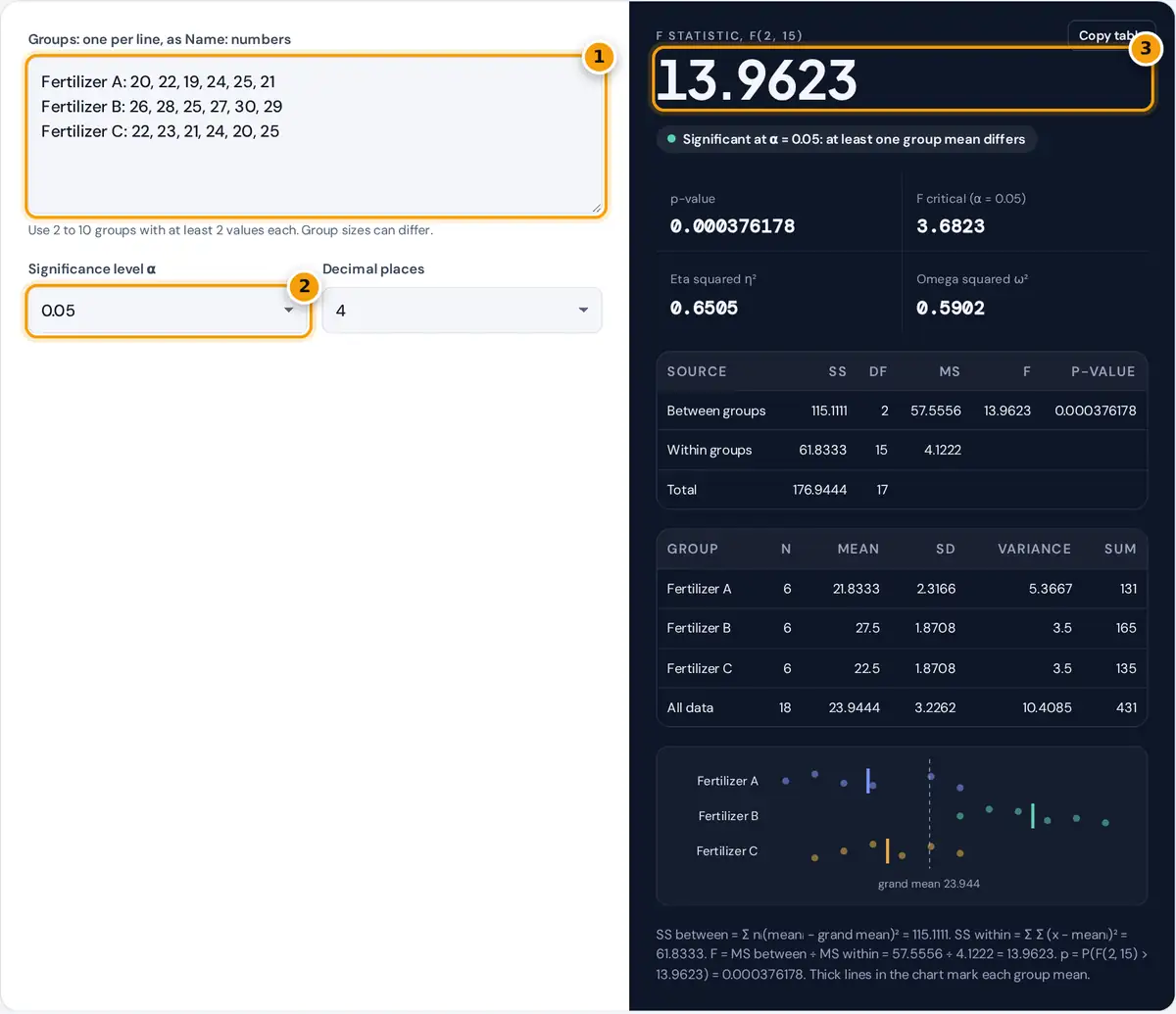Screen dimensions: 1176x1014
Task: Click the F statistic value 13.9623
Action: tap(757, 79)
